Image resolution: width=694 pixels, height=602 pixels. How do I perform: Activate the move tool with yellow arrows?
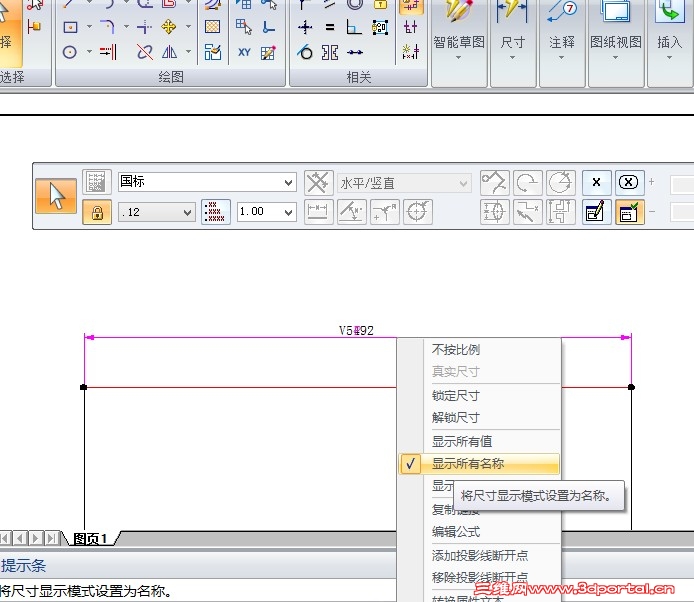(169, 27)
